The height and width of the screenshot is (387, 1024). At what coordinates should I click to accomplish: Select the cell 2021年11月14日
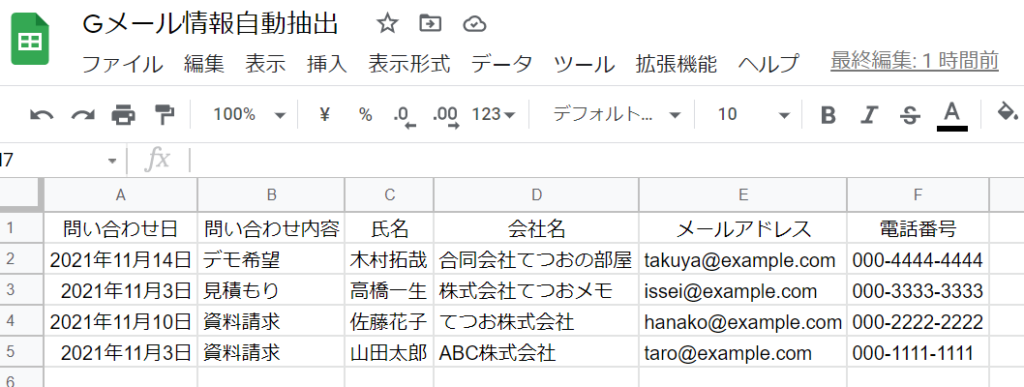click(x=120, y=260)
